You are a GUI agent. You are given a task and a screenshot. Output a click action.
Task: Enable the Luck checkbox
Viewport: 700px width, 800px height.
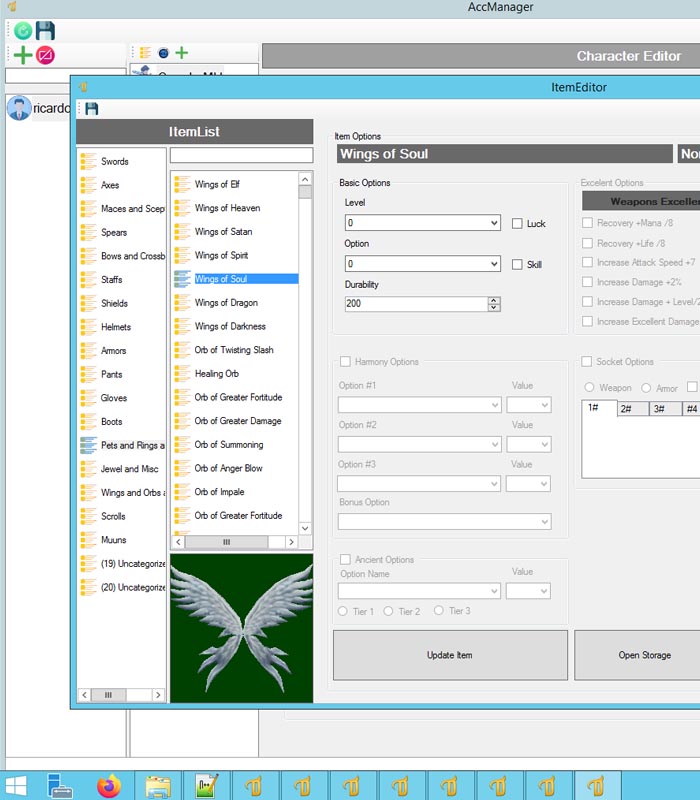click(517, 223)
